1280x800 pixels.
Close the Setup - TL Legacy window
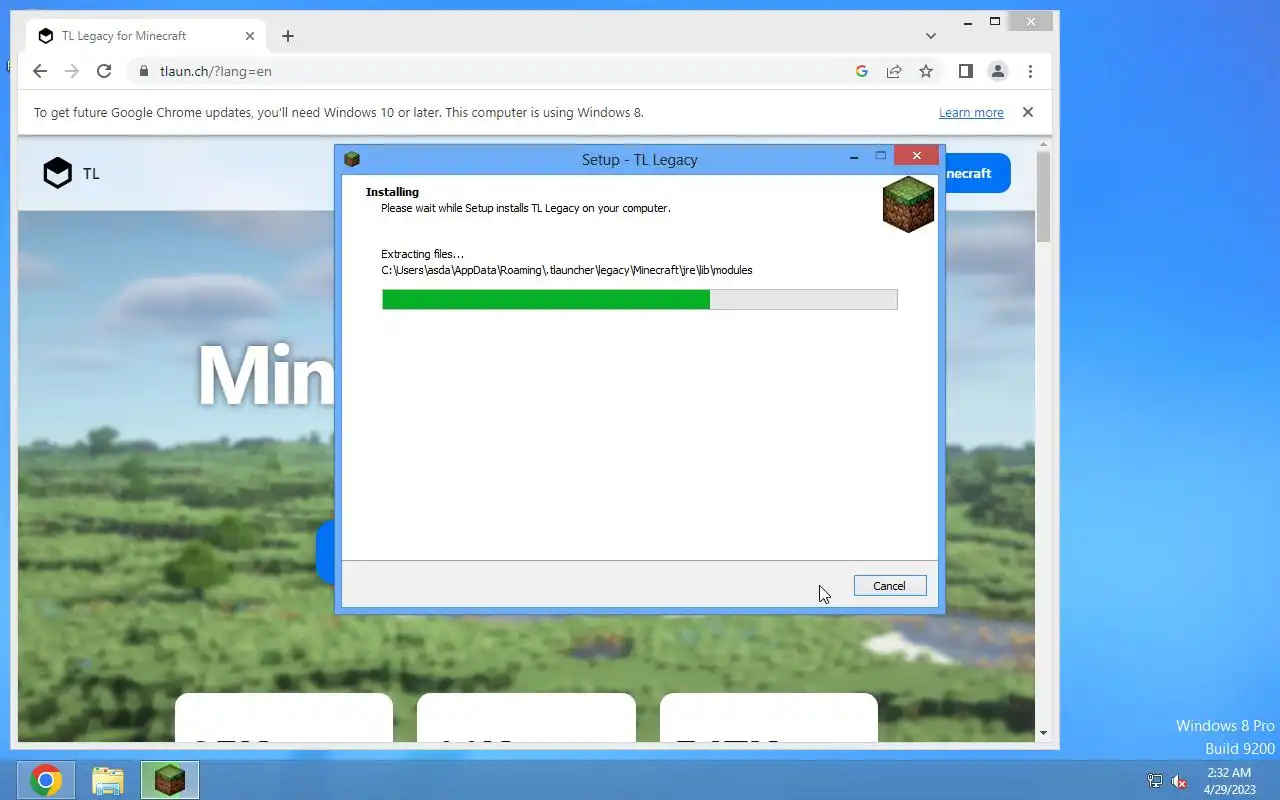916,155
